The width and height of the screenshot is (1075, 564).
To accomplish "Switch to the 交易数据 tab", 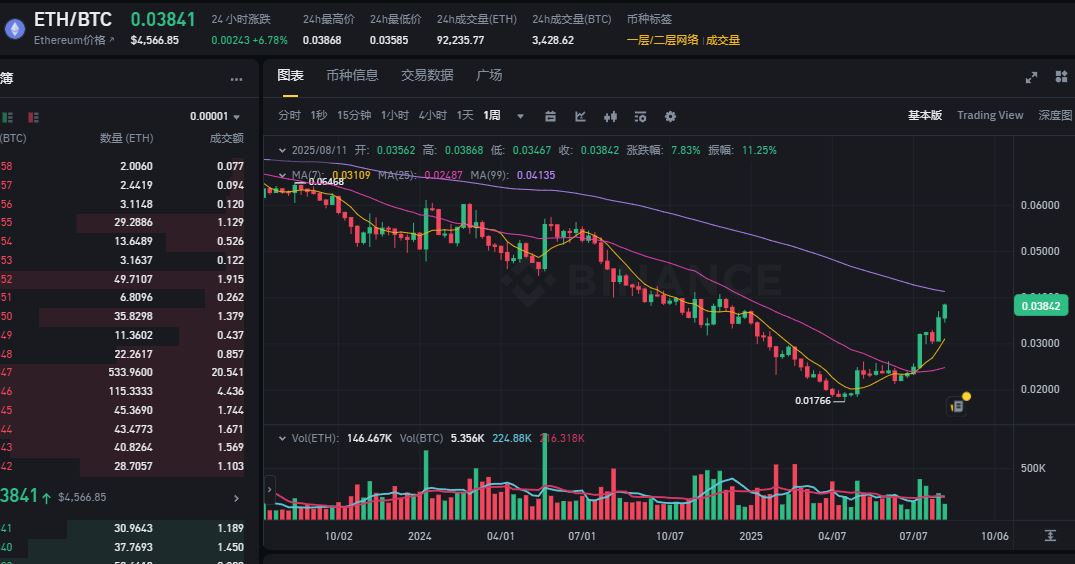I will (x=427, y=75).
